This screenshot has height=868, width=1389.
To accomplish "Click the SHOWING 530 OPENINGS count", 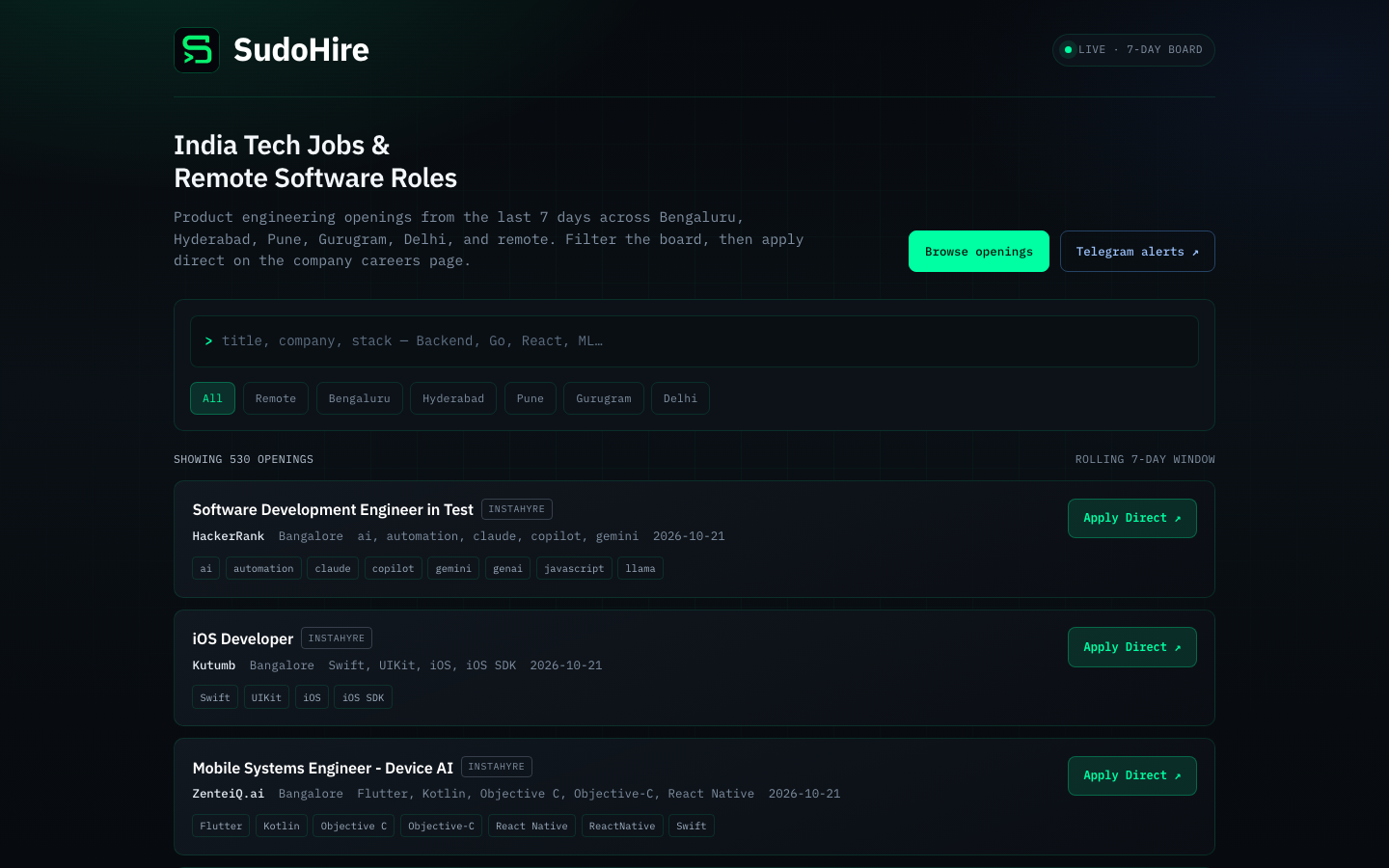I will [243, 460].
